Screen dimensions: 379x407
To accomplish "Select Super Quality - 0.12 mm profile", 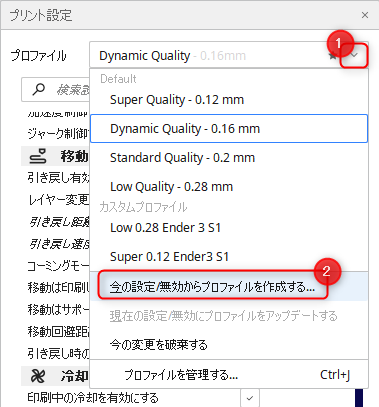I will [229, 100].
